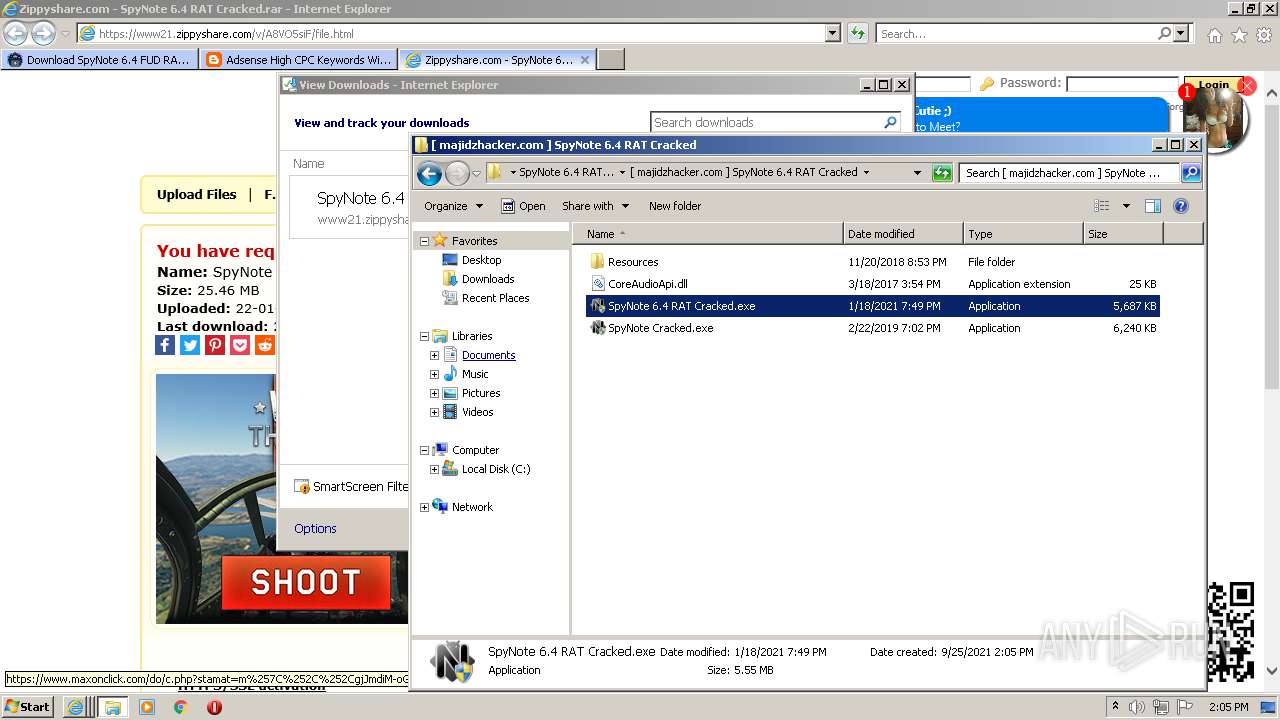Open the views dropdown arrow in Explorer
The height and width of the screenshot is (720, 1280).
coord(1126,206)
